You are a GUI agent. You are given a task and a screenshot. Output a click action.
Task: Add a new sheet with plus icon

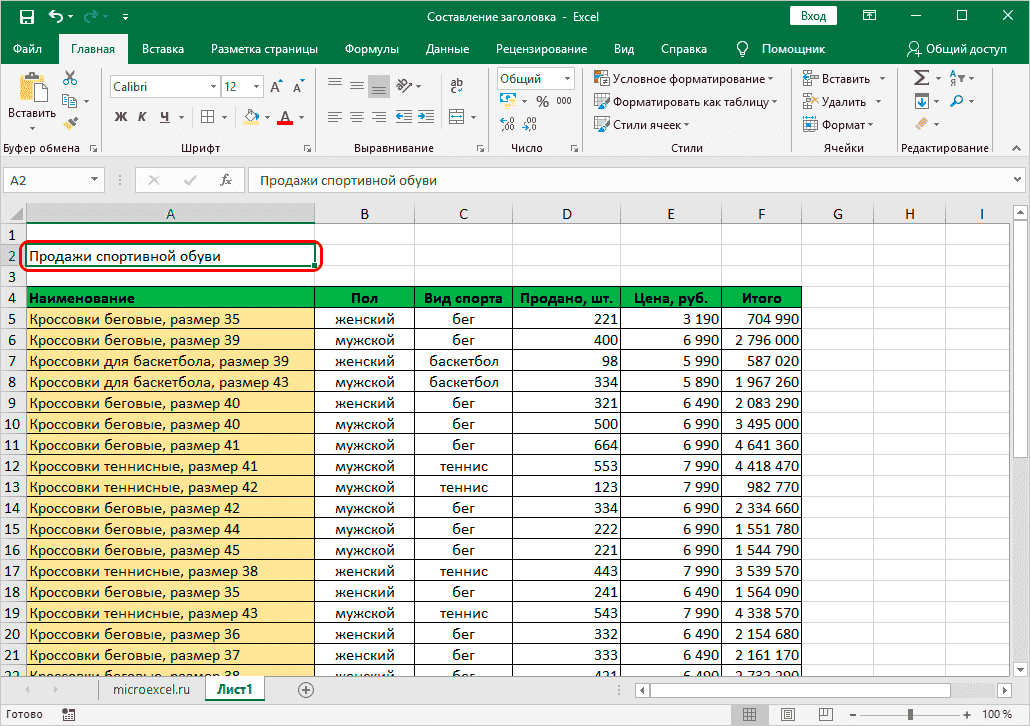tap(306, 689)
